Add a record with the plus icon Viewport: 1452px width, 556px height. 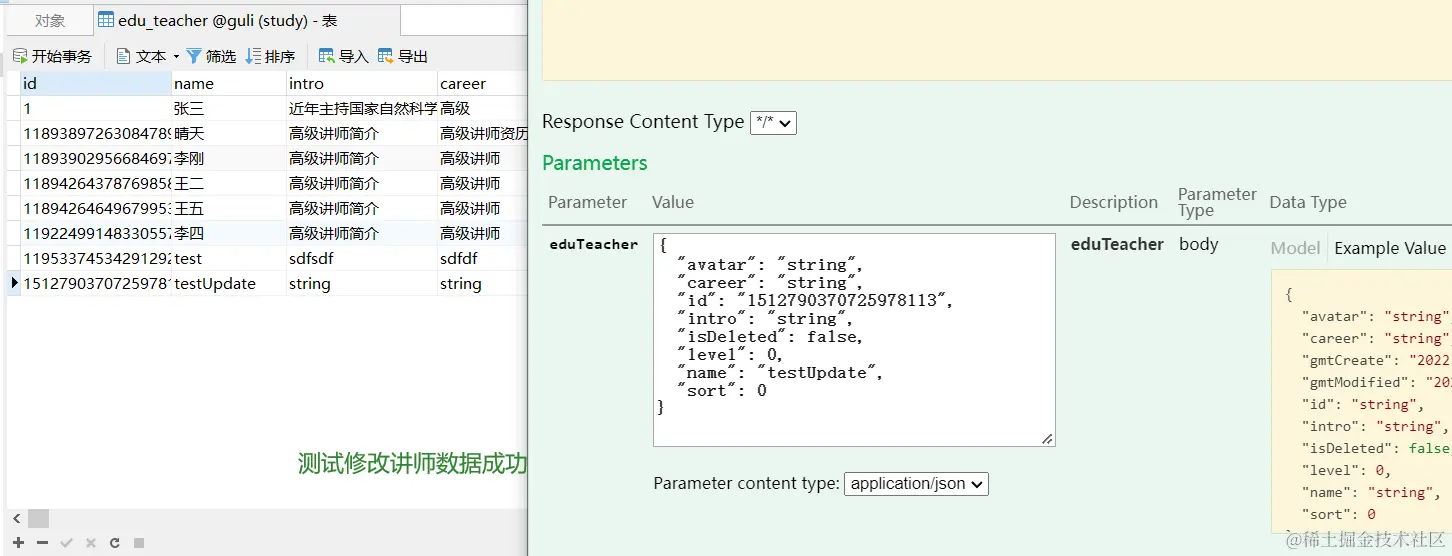(x=18, y=543)
